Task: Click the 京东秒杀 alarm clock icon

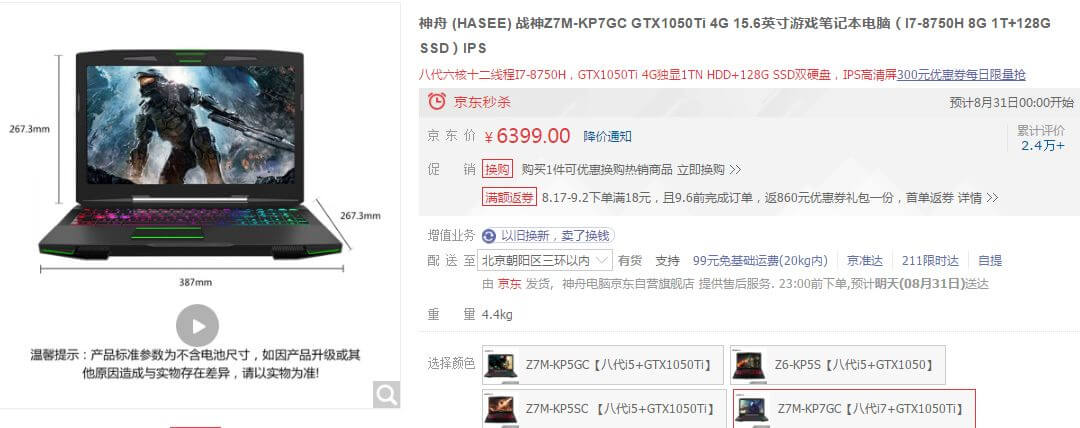Action: click(437, 101)
